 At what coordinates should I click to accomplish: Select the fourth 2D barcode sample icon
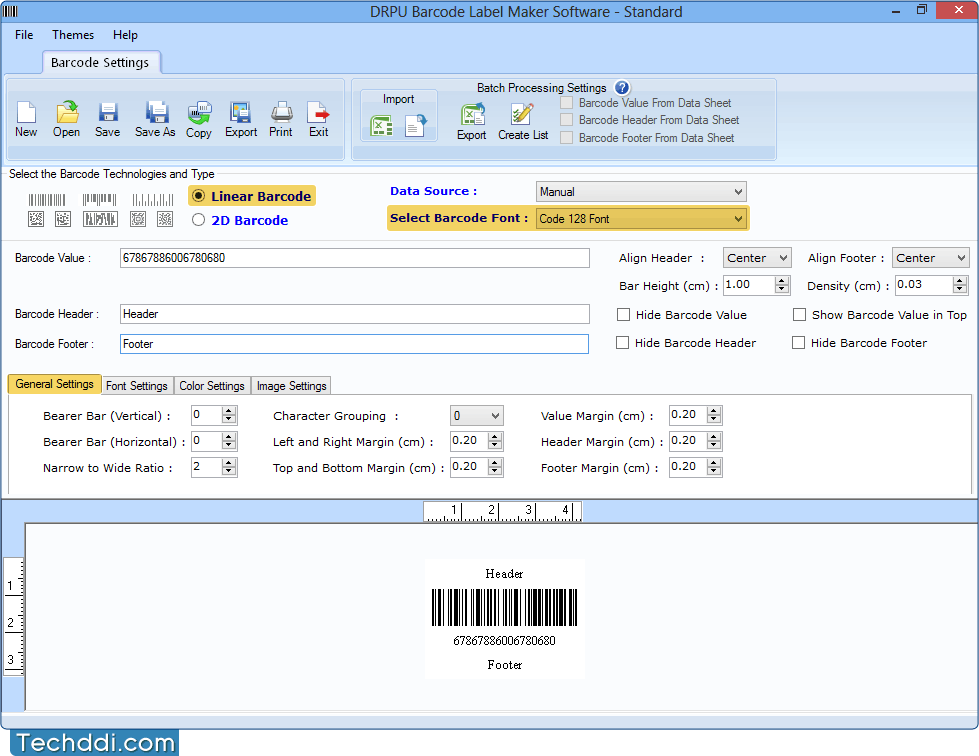click(x=138, y=218)
